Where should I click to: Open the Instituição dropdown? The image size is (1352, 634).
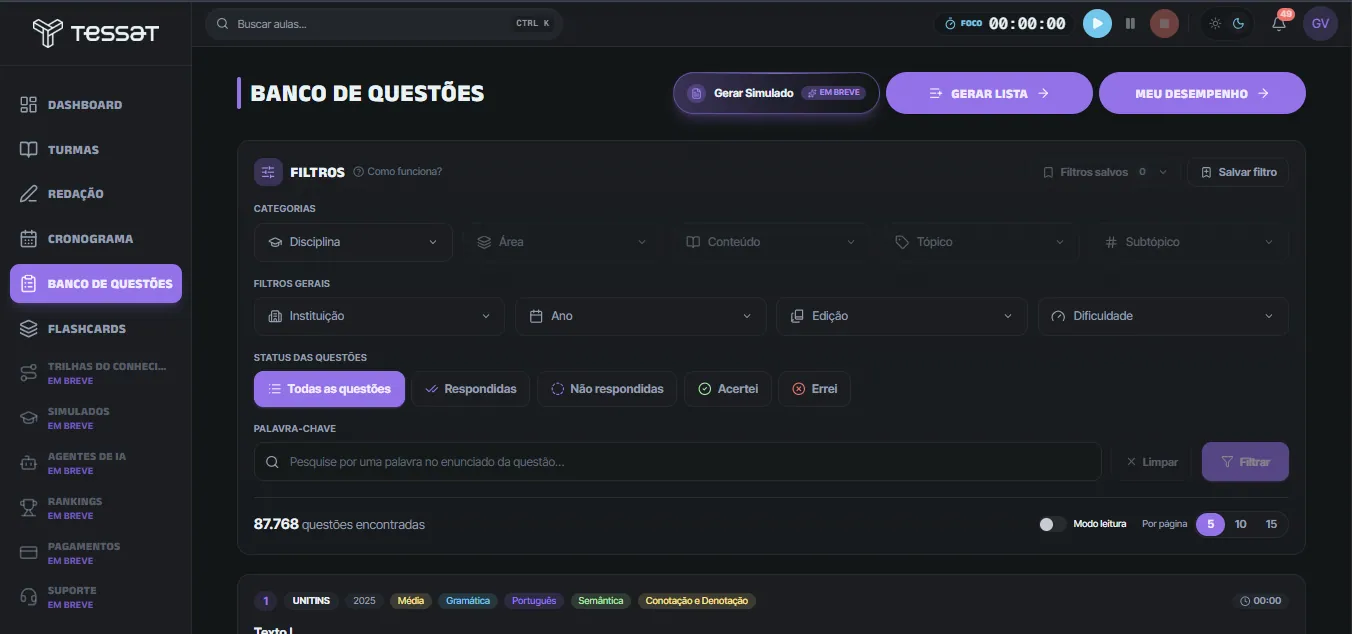pos(379,316)
